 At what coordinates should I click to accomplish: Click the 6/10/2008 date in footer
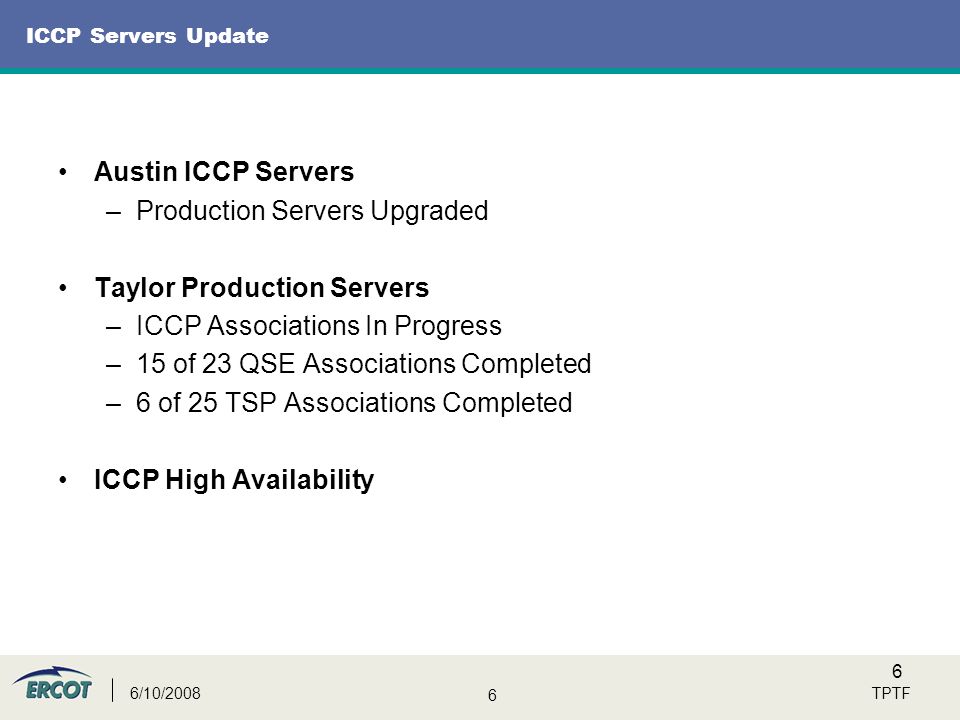click(x=165, y=693)
